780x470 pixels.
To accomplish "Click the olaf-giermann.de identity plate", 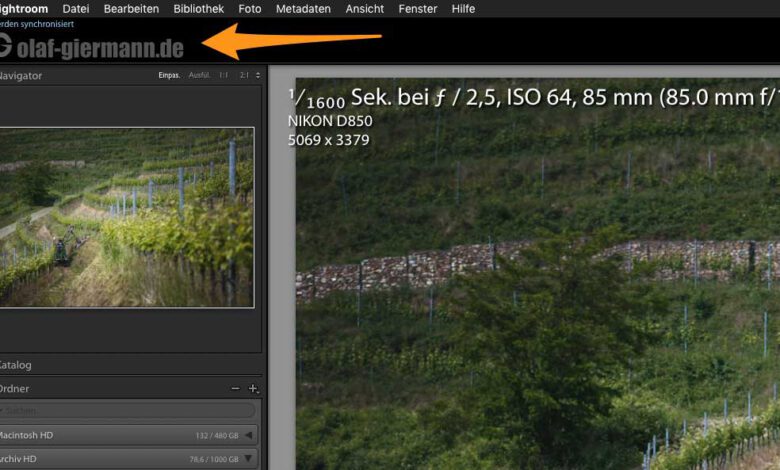I will click(92, 47).
